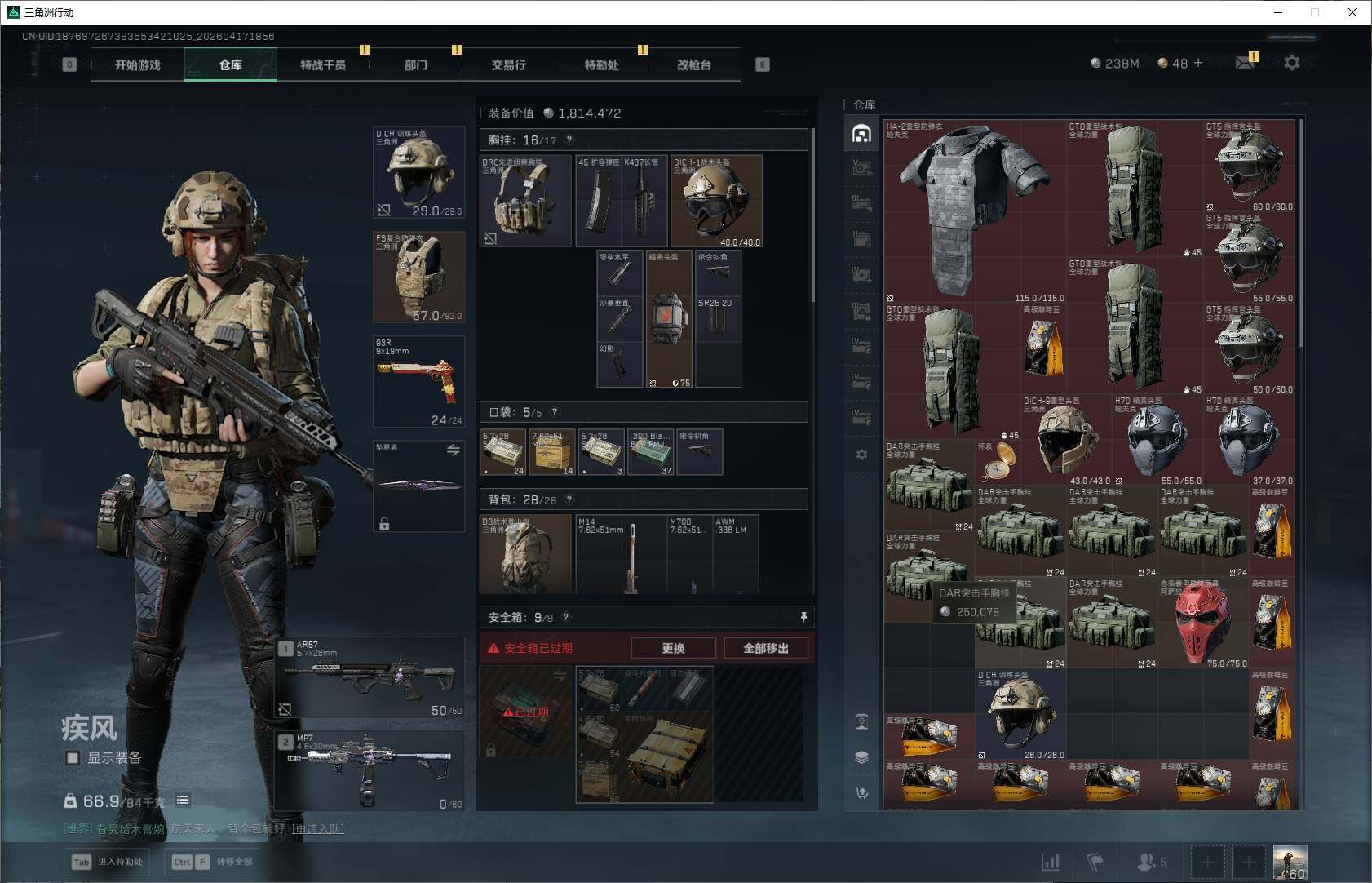Select the 怀表 pocket watch item

coord(998,464)
